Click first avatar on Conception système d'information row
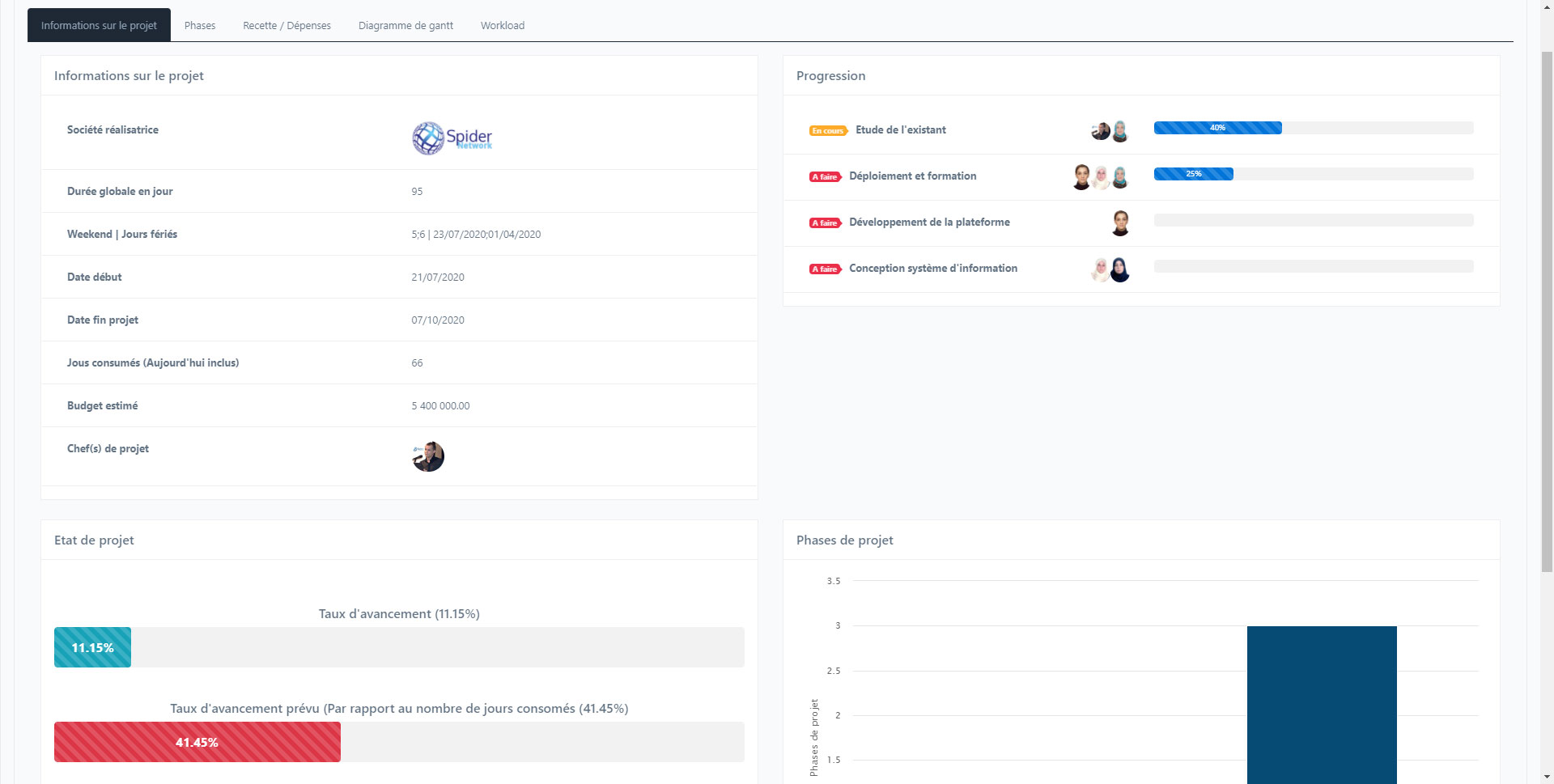 [1101, 269]
